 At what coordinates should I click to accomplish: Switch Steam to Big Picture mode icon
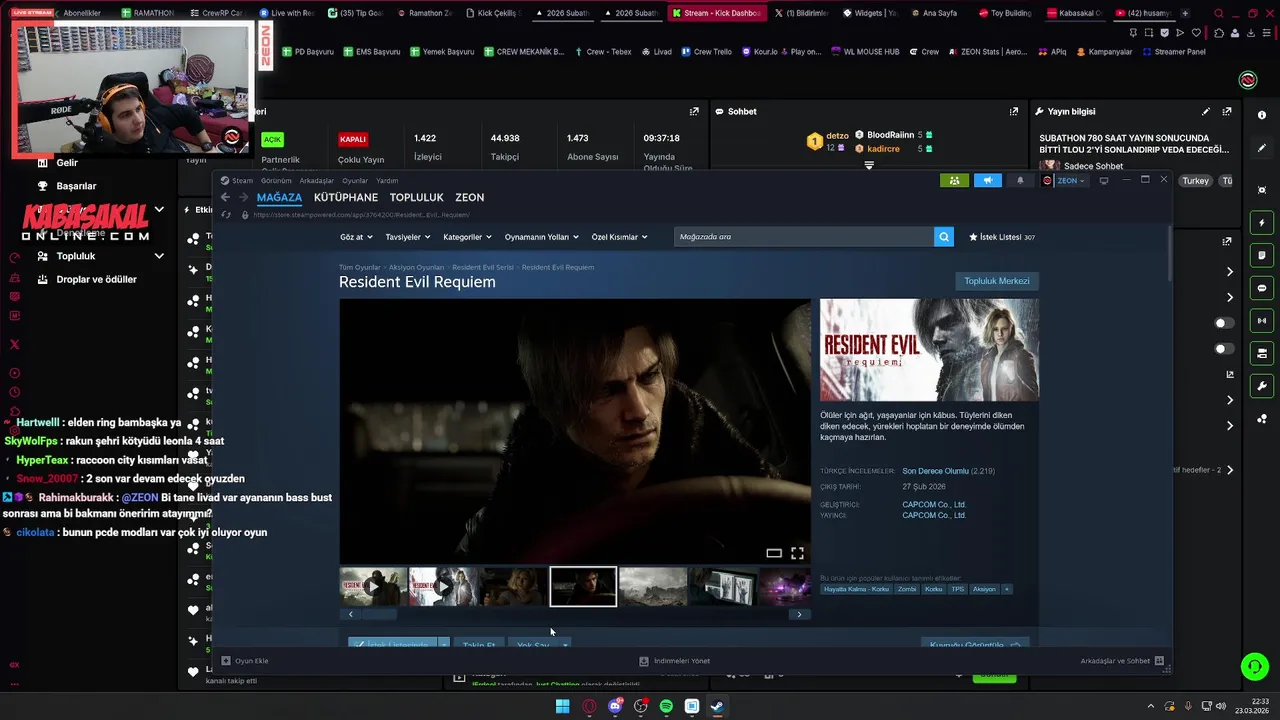point(1104,180)
